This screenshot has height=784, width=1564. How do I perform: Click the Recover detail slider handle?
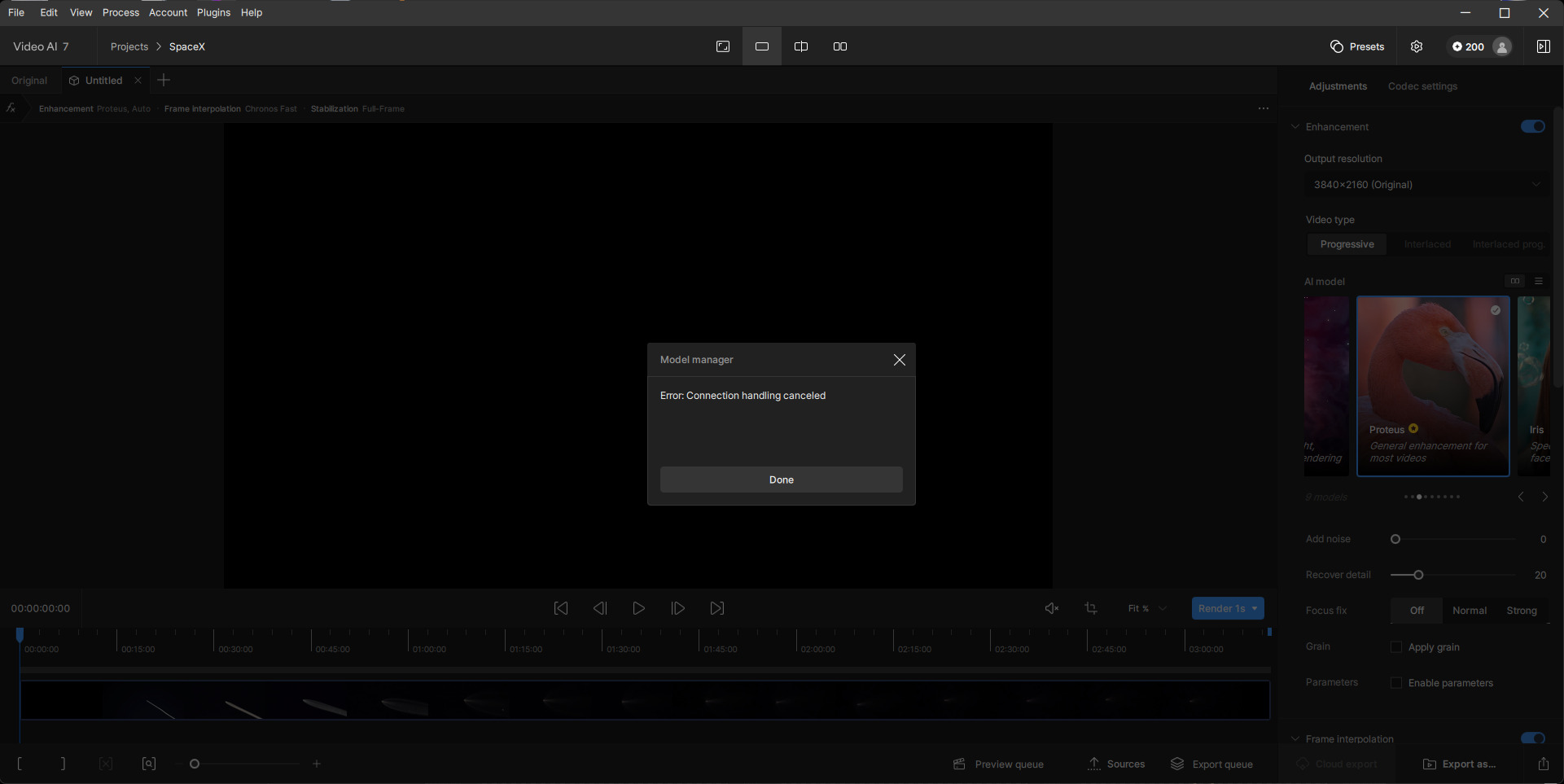(x=1418, y=575)
